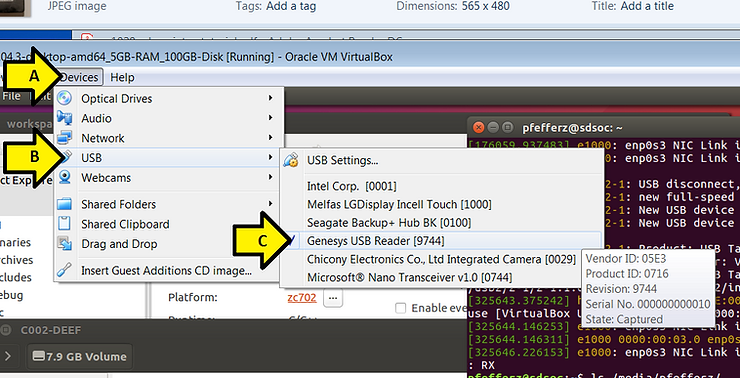The image size is (740, 378).
Task: Open USB Settings... entry
Action: pos(441,160)
